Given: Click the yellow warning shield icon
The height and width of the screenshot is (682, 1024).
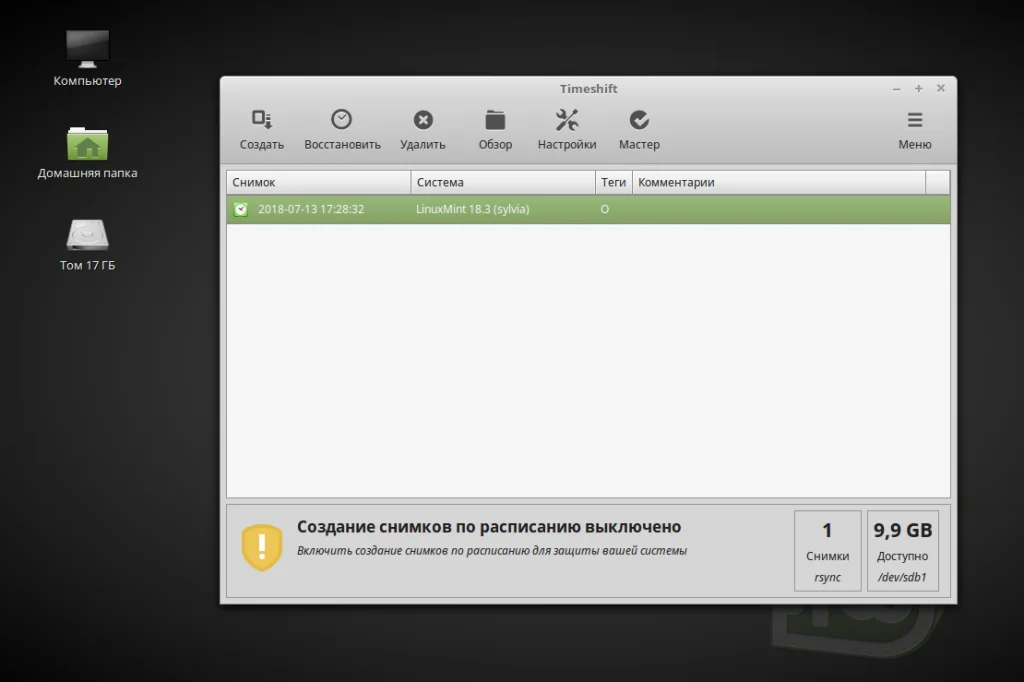Looking at the screenshot, I should click(261, 547).
